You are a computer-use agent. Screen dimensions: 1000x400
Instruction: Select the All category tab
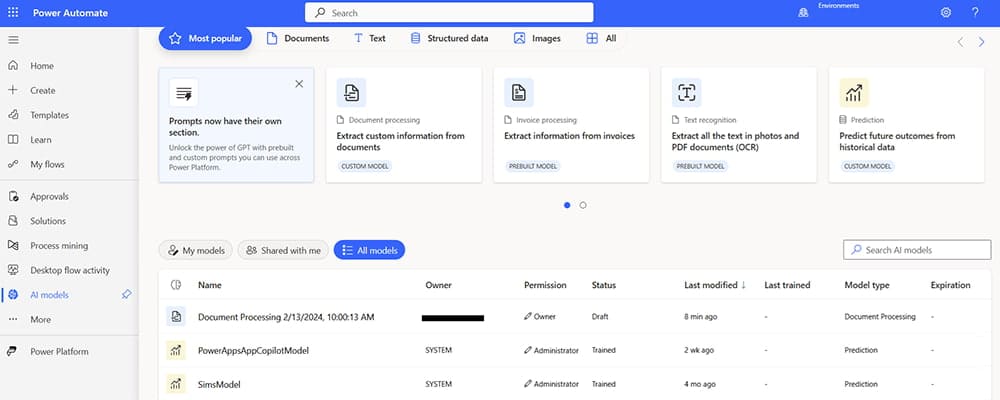click(601, 38)
